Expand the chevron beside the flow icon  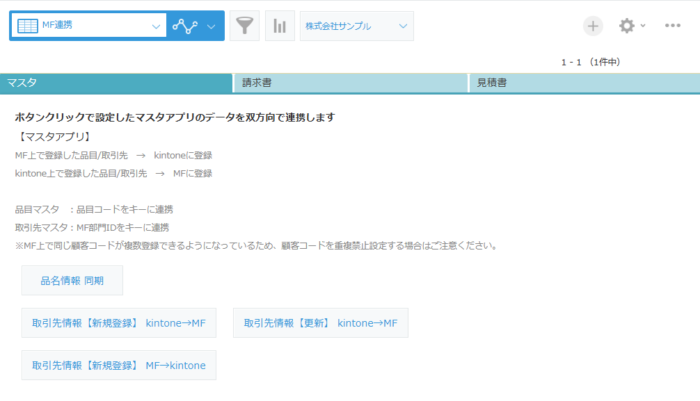[x=211, y=26]
